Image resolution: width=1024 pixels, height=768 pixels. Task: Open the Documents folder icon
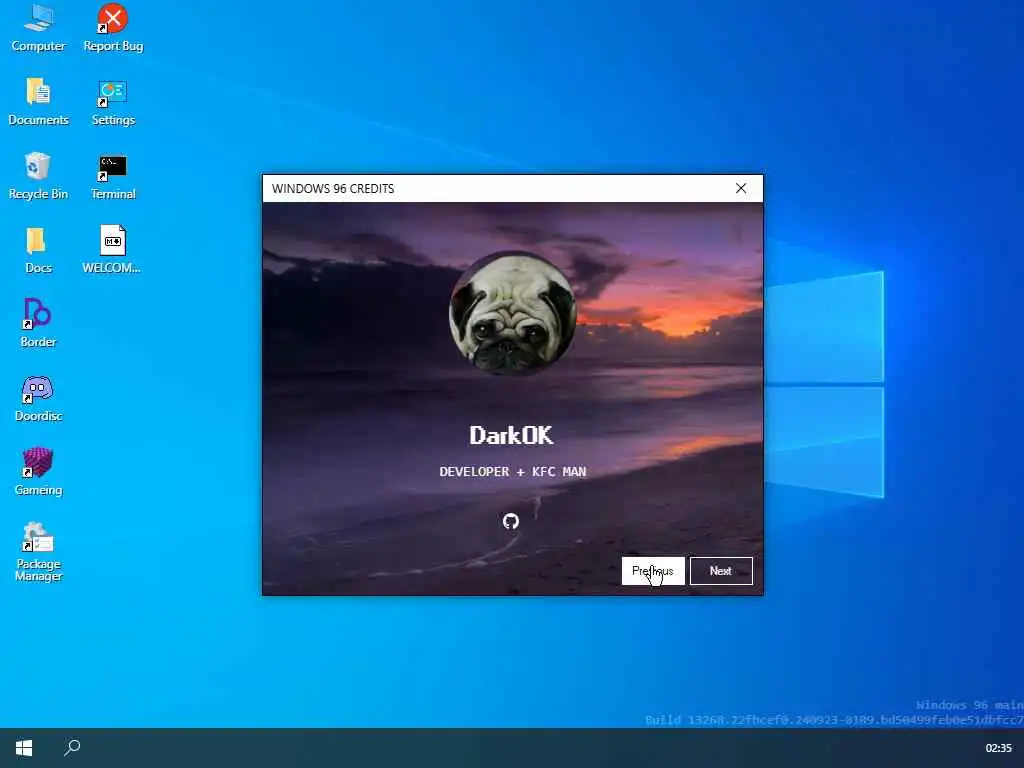pos(39,101)
